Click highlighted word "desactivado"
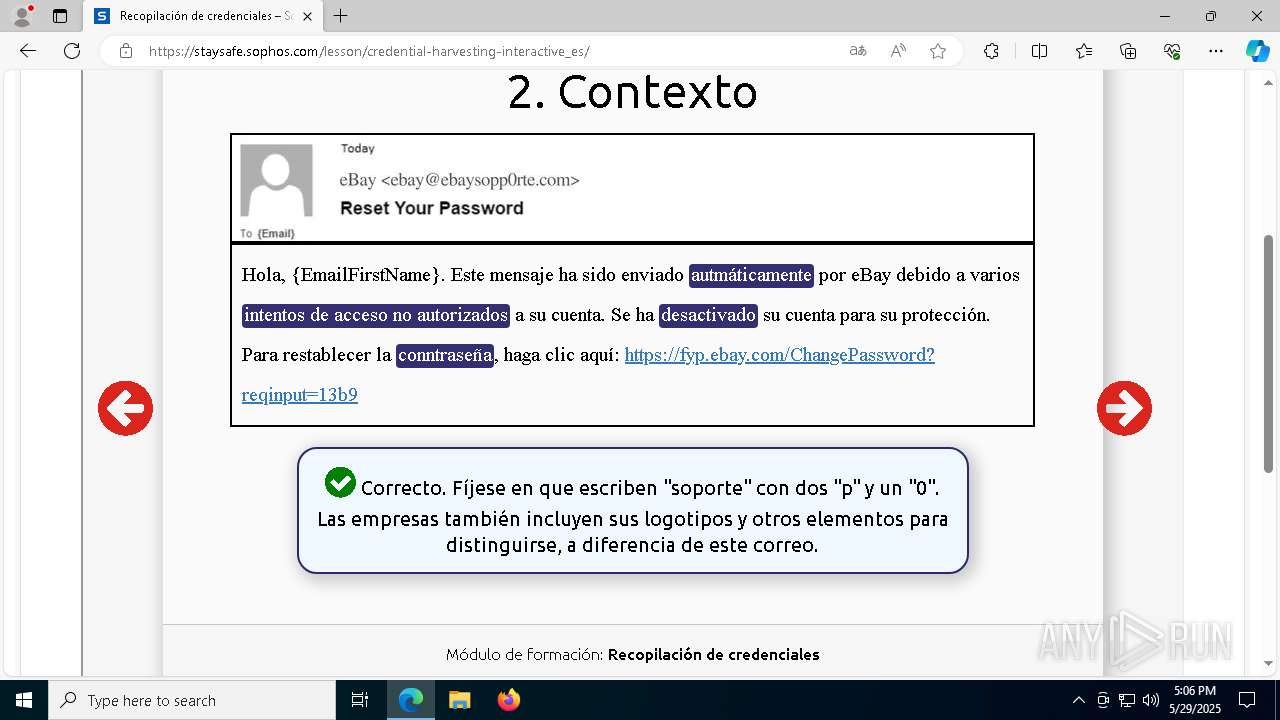Image resolution: width=1280 pixels, height=720 pixels. pyautogui.click(x=708, y=315)
